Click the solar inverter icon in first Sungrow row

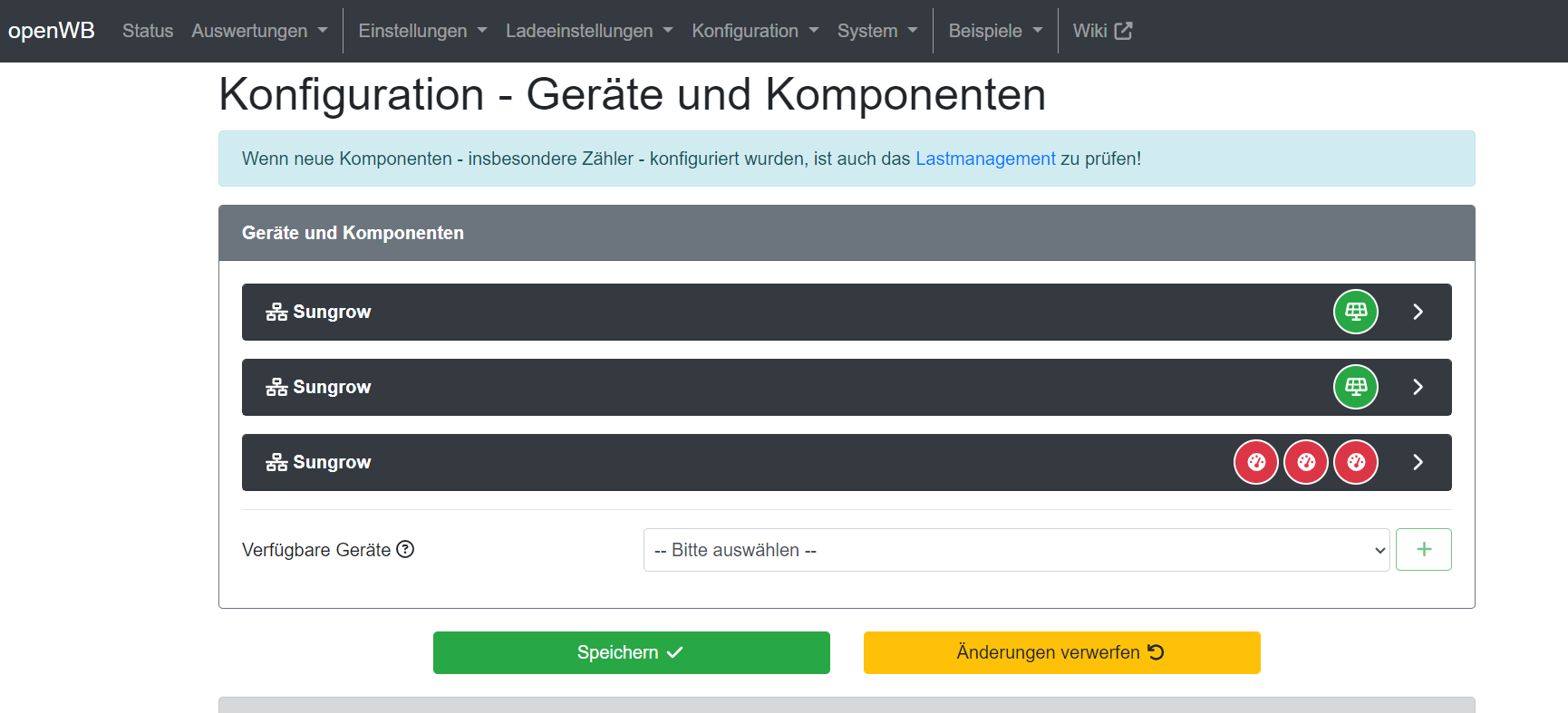pyautogui.click(x=1356, y=312)
